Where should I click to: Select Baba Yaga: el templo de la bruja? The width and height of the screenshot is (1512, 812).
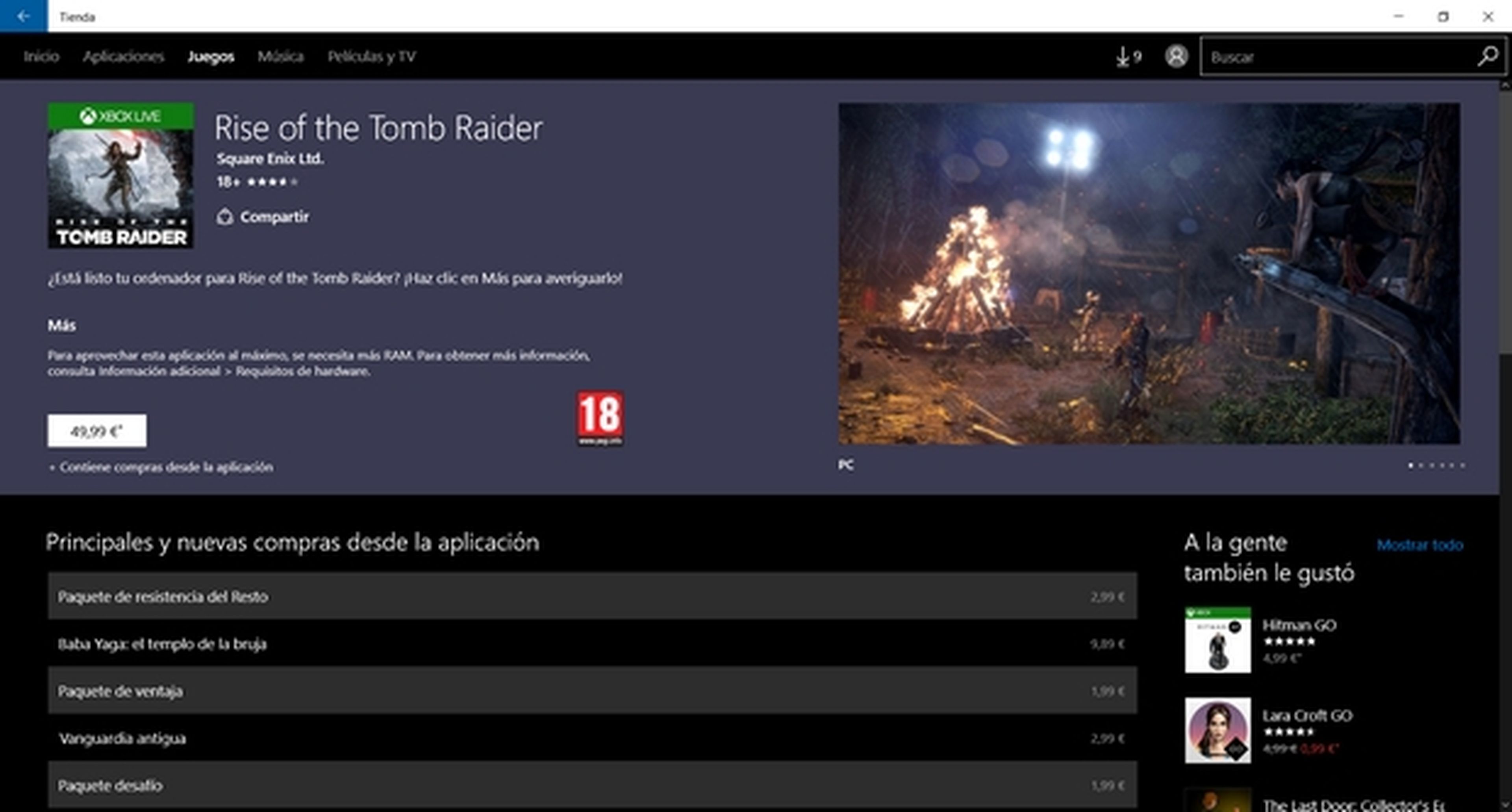pyautogui.click(x=592, y=643)
